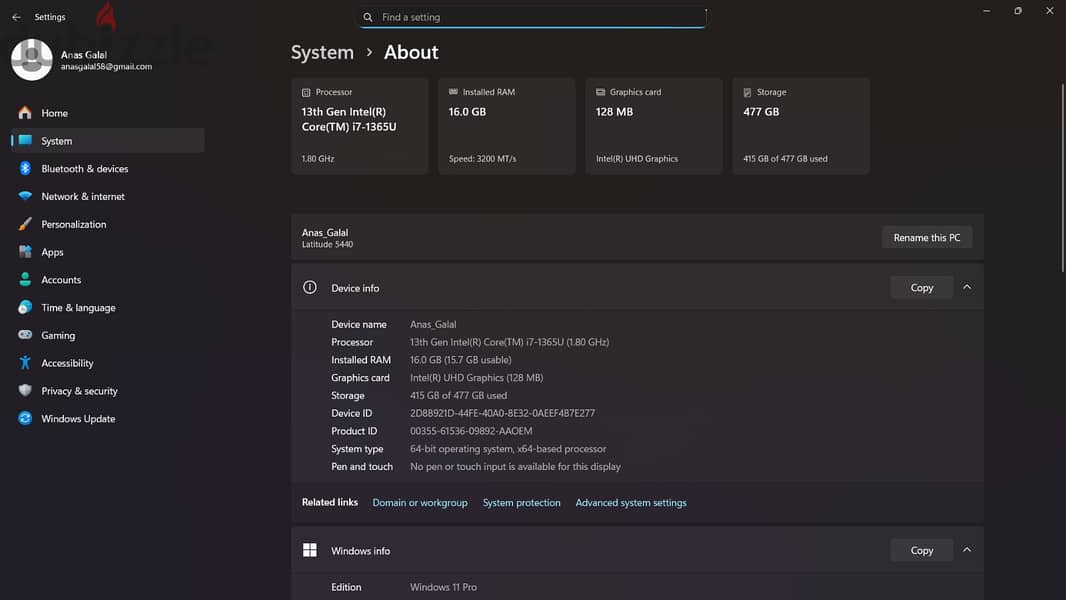Click the Network & internet wifi icon
Viewport: 1066px width, 600px height.
[25, 196]
